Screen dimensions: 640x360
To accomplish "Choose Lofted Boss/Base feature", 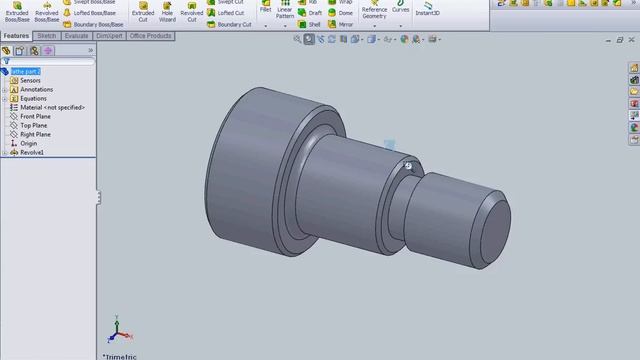I will (90, 13).
